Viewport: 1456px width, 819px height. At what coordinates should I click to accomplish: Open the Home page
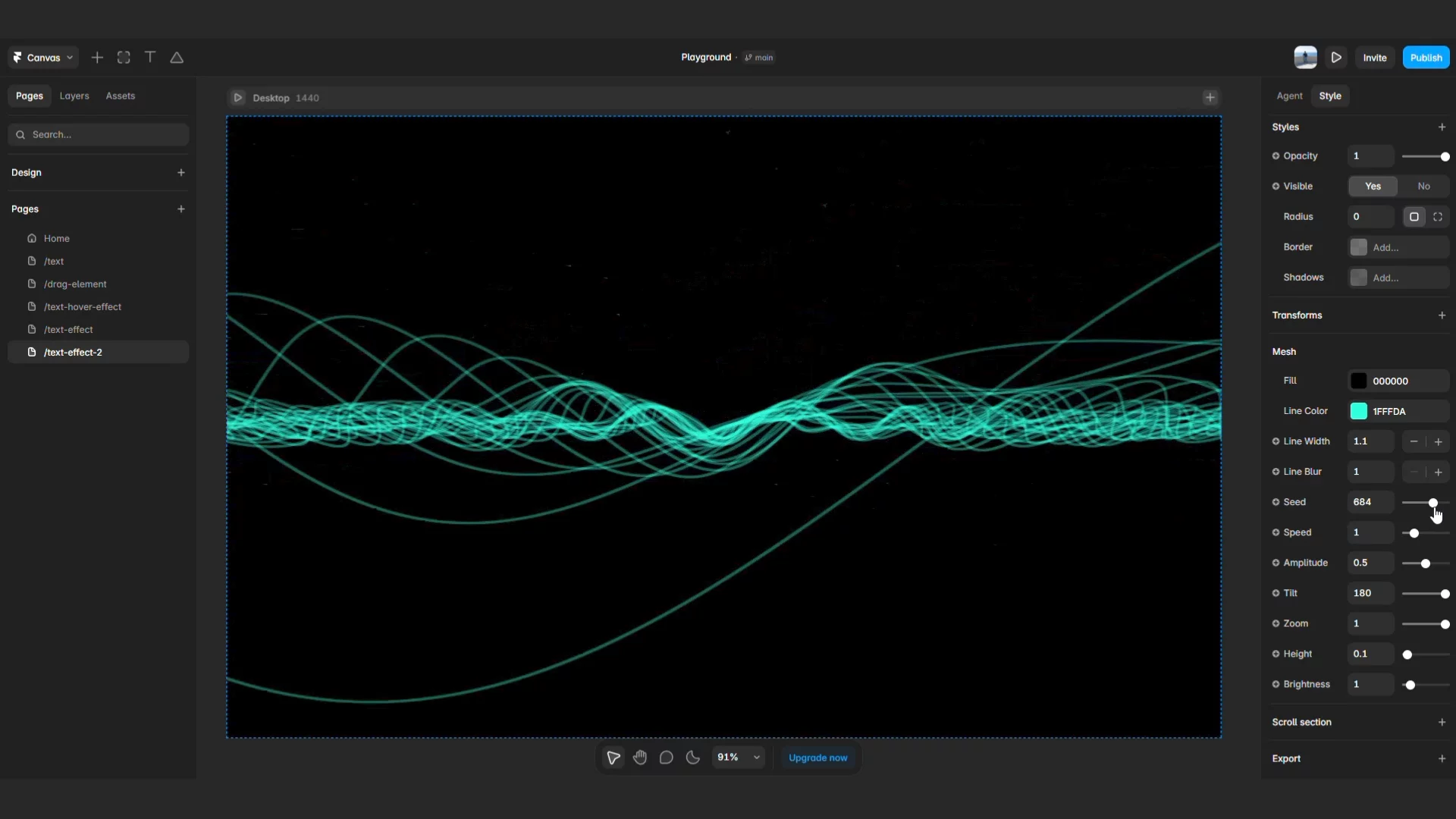click(99, 239)
